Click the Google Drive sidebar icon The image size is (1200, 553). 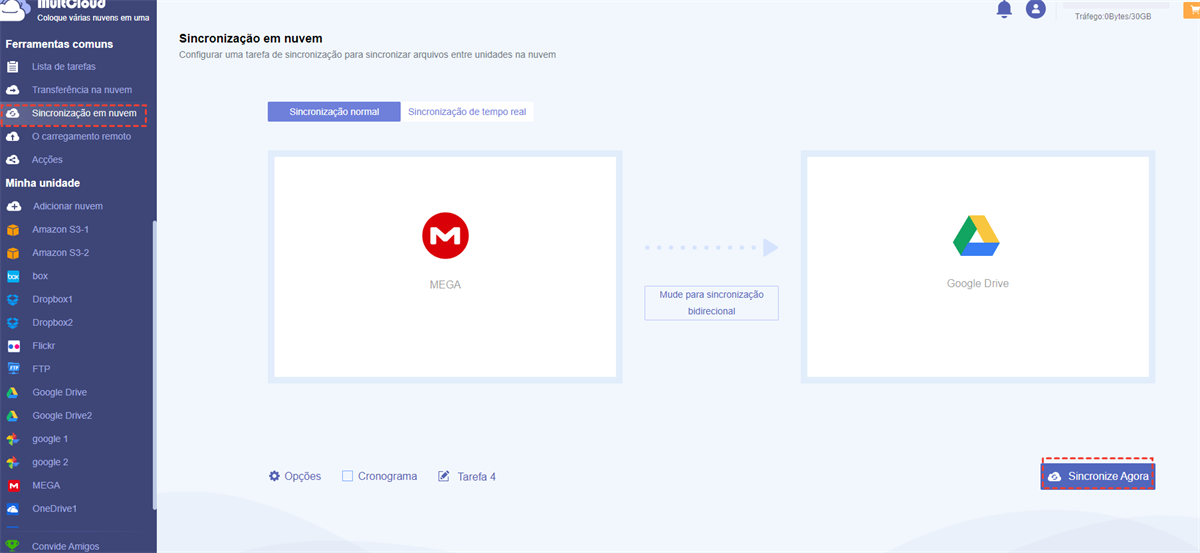click(x=13, y=393)
